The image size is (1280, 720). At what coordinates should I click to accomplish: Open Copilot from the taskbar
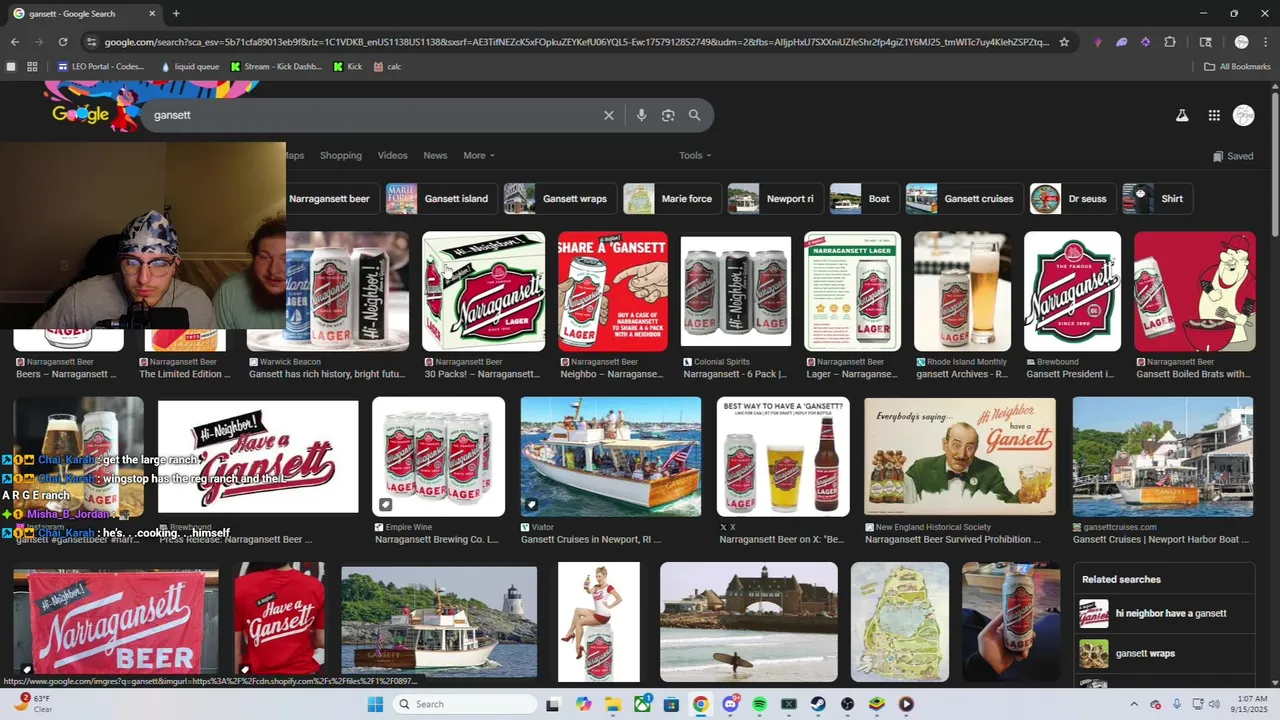pos(584,704)
